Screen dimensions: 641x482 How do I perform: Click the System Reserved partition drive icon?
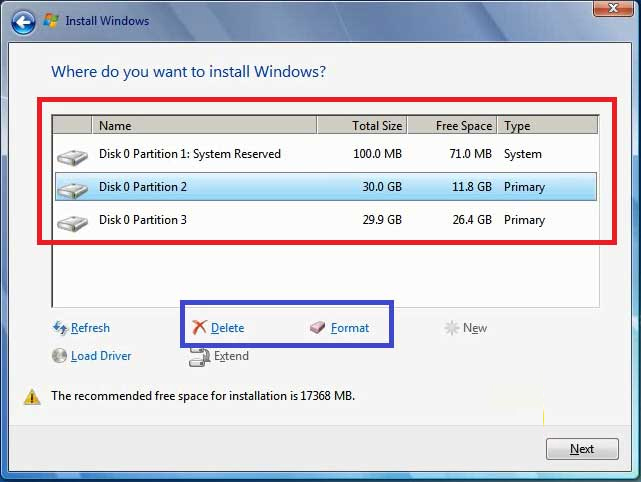click(72, 156)
